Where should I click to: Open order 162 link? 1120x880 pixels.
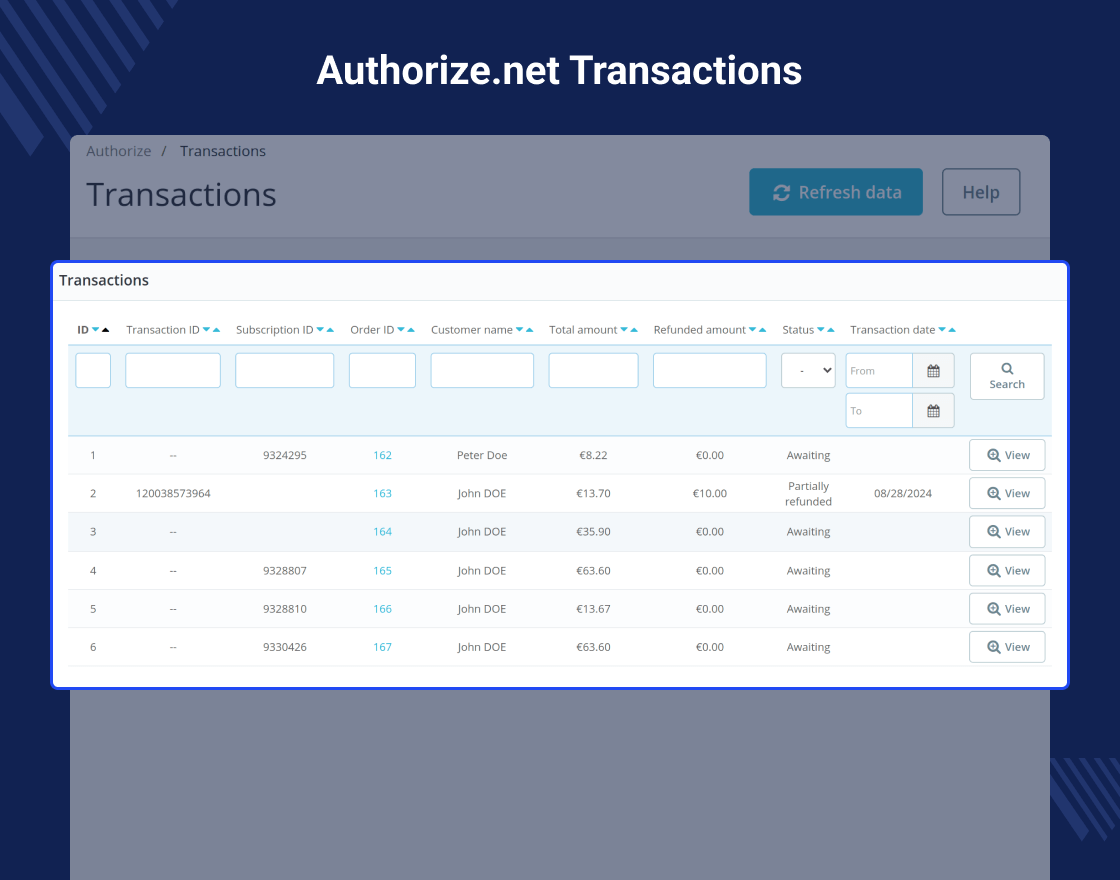pos(382,455)
